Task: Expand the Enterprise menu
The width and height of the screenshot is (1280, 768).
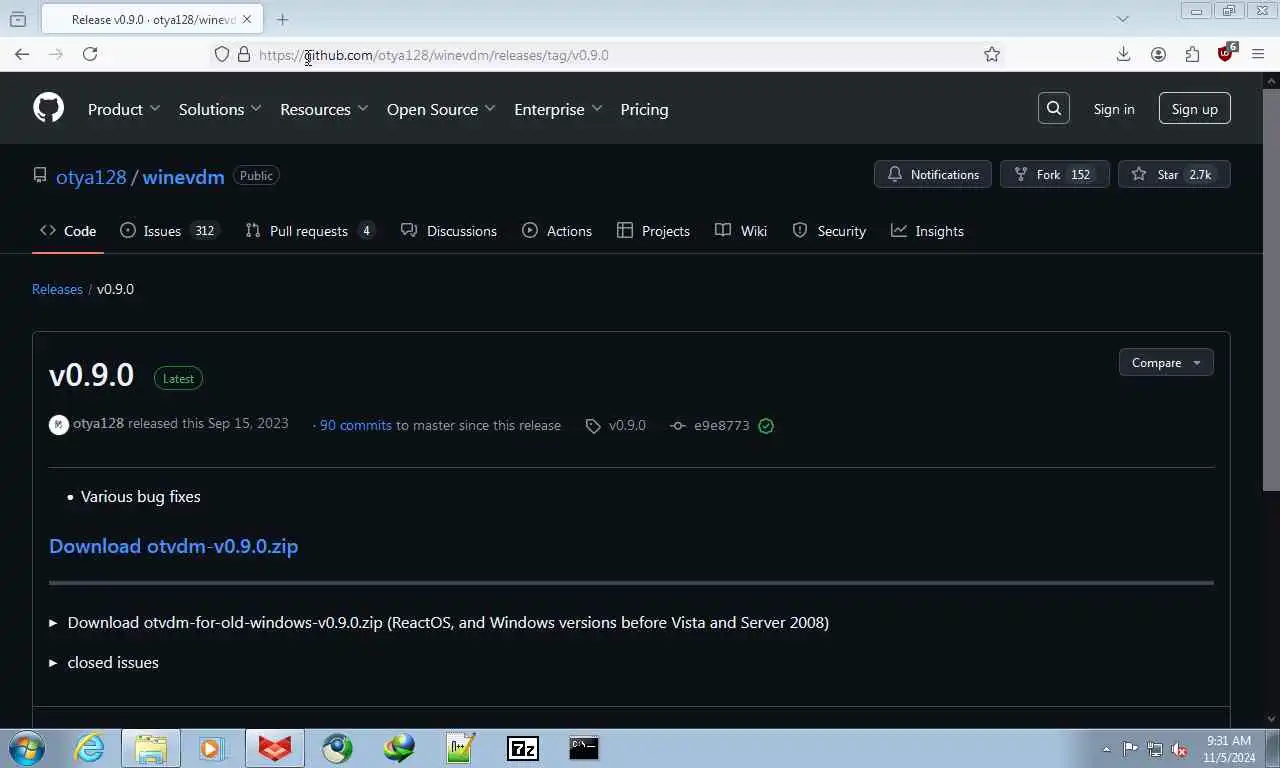Action: [x=558, y=109]
